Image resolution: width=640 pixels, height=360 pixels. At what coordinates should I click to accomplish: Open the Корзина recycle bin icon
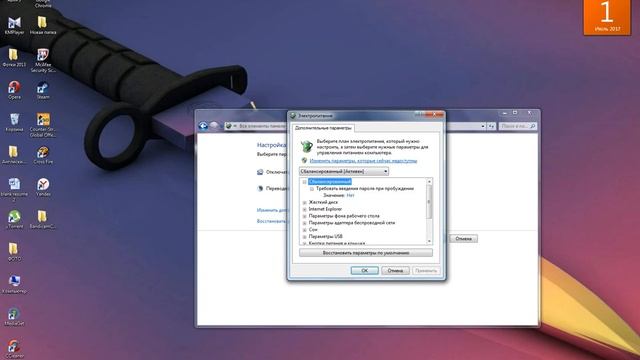point(14,123)
